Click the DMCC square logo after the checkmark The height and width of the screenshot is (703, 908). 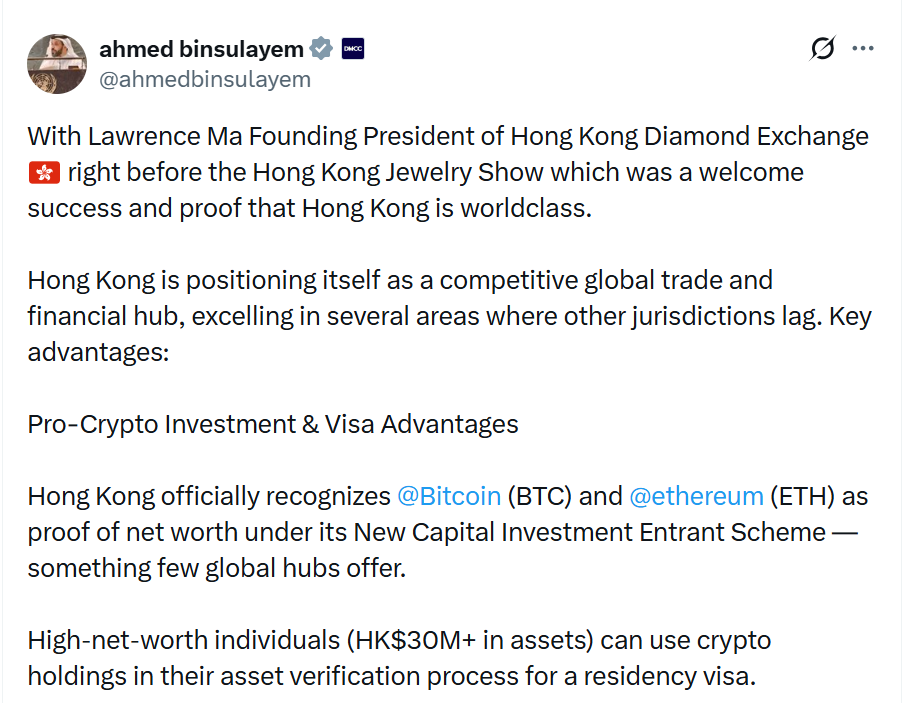[x=351, y=47]
